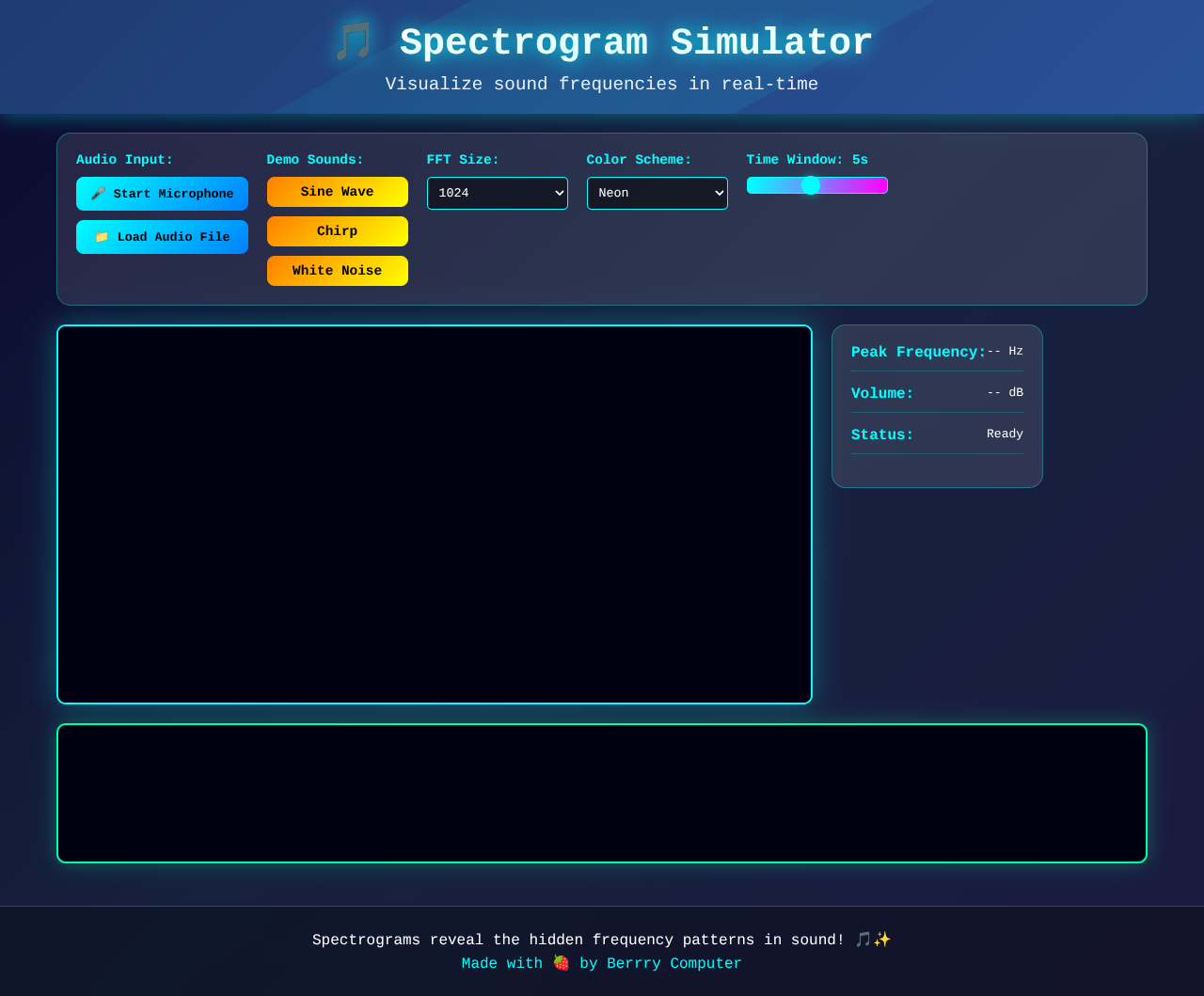Open the Berrry Computer link

[x=673, y=963]
